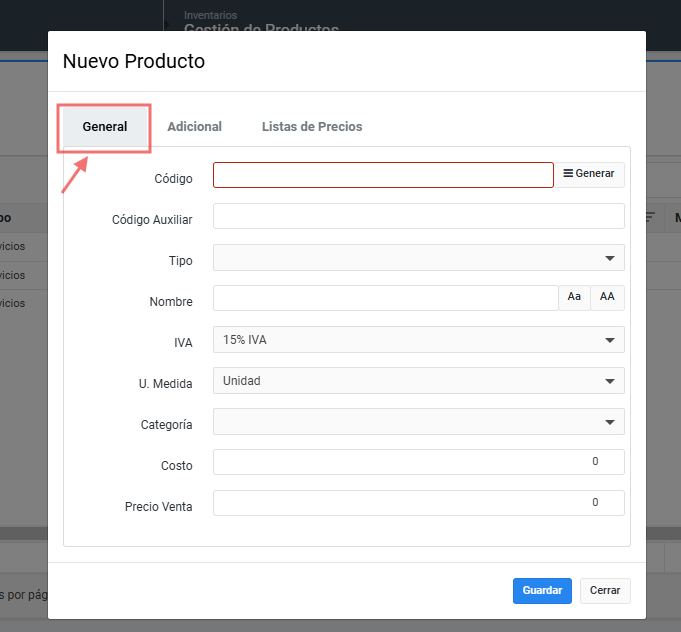
Task: Switch to the General tab
Action: click(105, 127)
